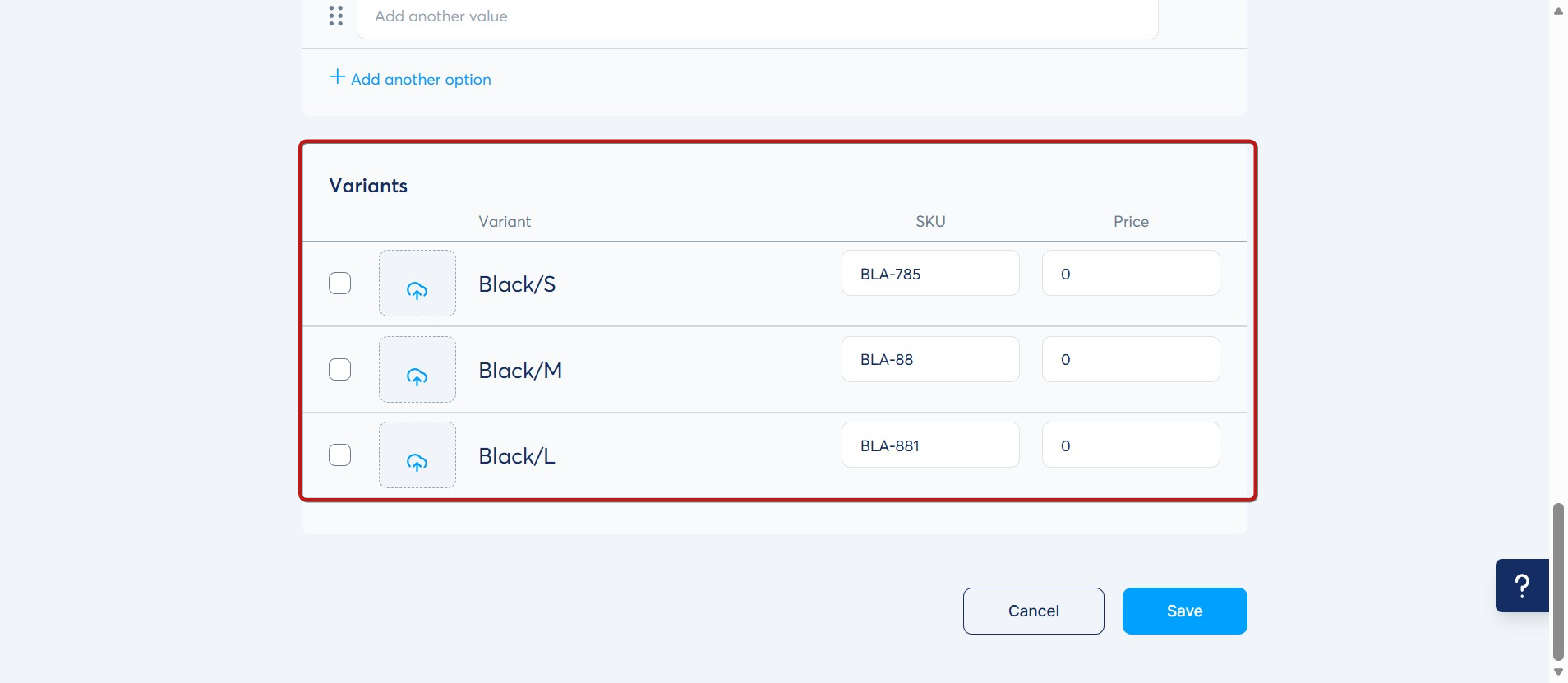Edit the BLA-88 SKU field

tap(930, 359)
